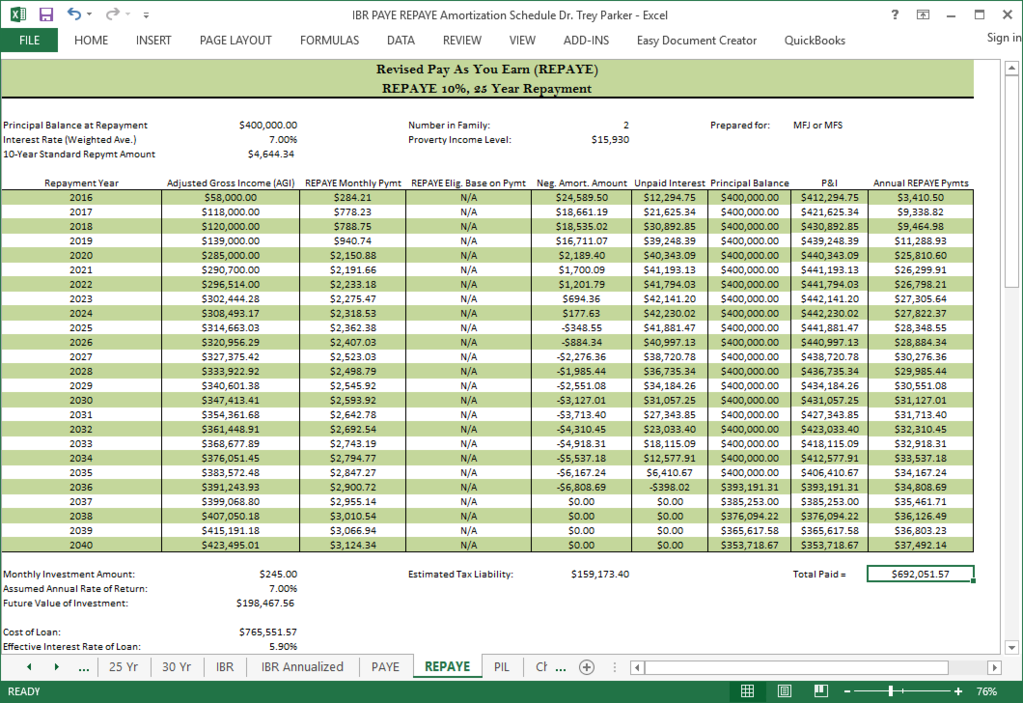Click the horizontal scrollbar right arrow

pyautogui.click(x=994, y=667)
